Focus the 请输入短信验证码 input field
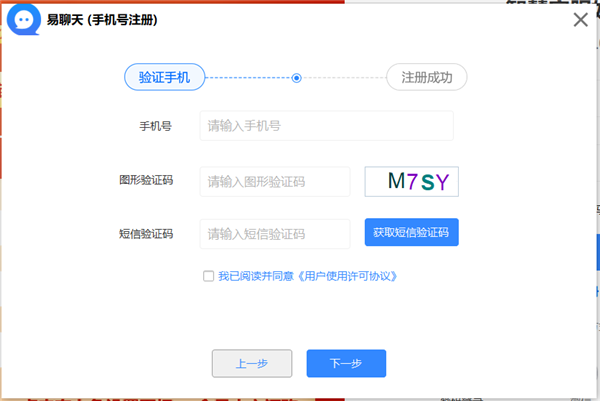The image size is (600, 401). (x=275, y=234)
